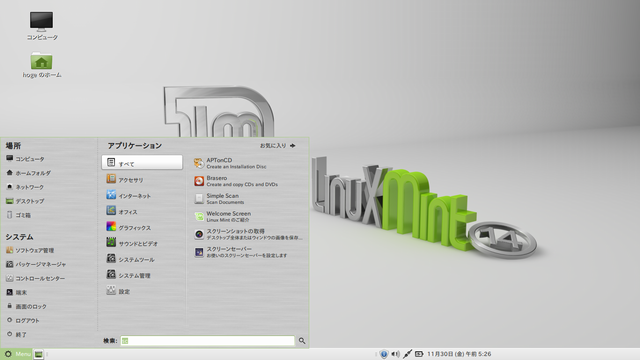Launch ソフトウェア管理 software manager
This screenshot has width=640, height=360.
click(x=30, y=250)
